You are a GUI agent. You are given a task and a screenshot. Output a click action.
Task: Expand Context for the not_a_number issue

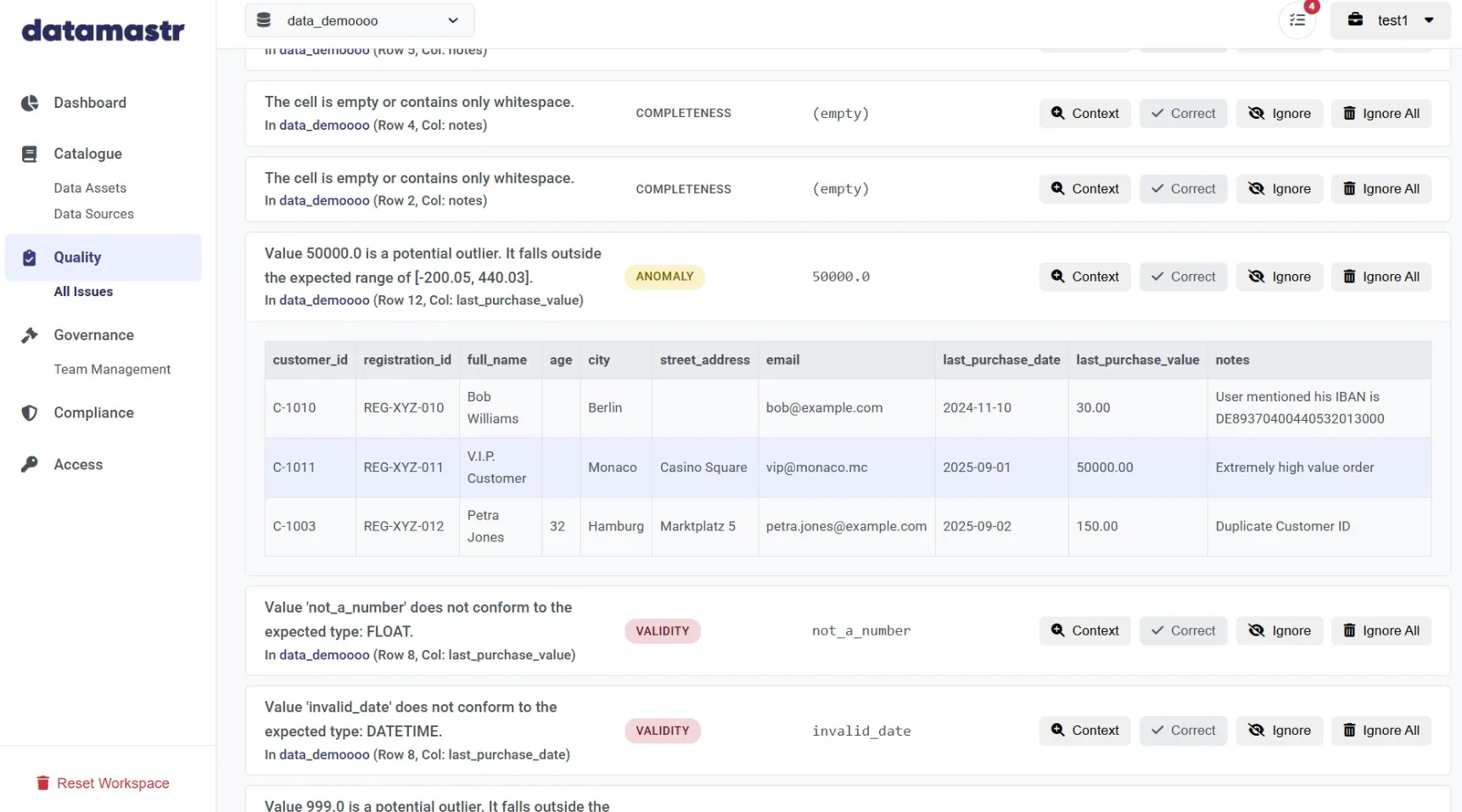1084,630
